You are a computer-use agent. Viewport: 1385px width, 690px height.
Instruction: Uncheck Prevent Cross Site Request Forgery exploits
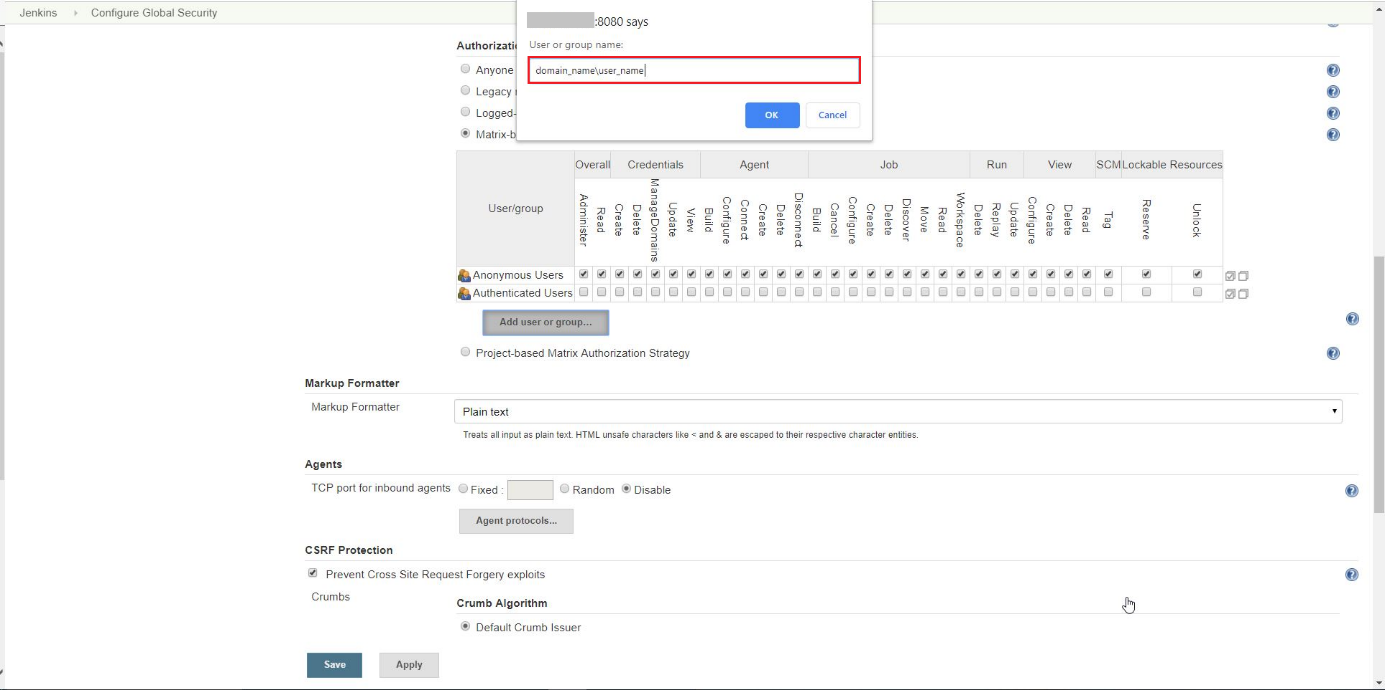tap(313, 574)
